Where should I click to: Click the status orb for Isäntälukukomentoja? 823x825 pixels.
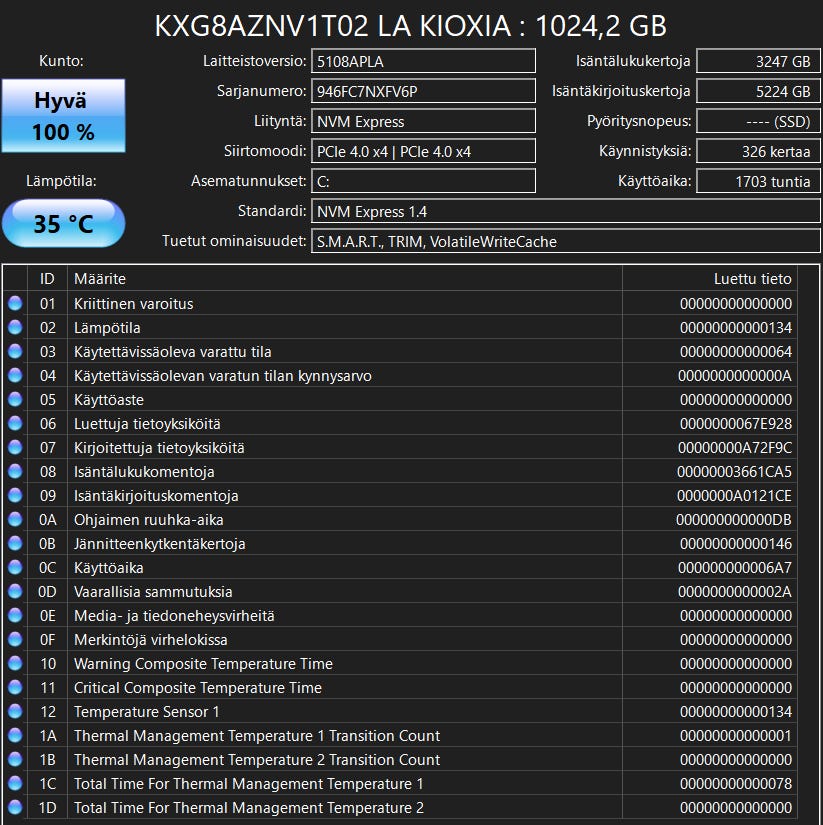[15, 471]
